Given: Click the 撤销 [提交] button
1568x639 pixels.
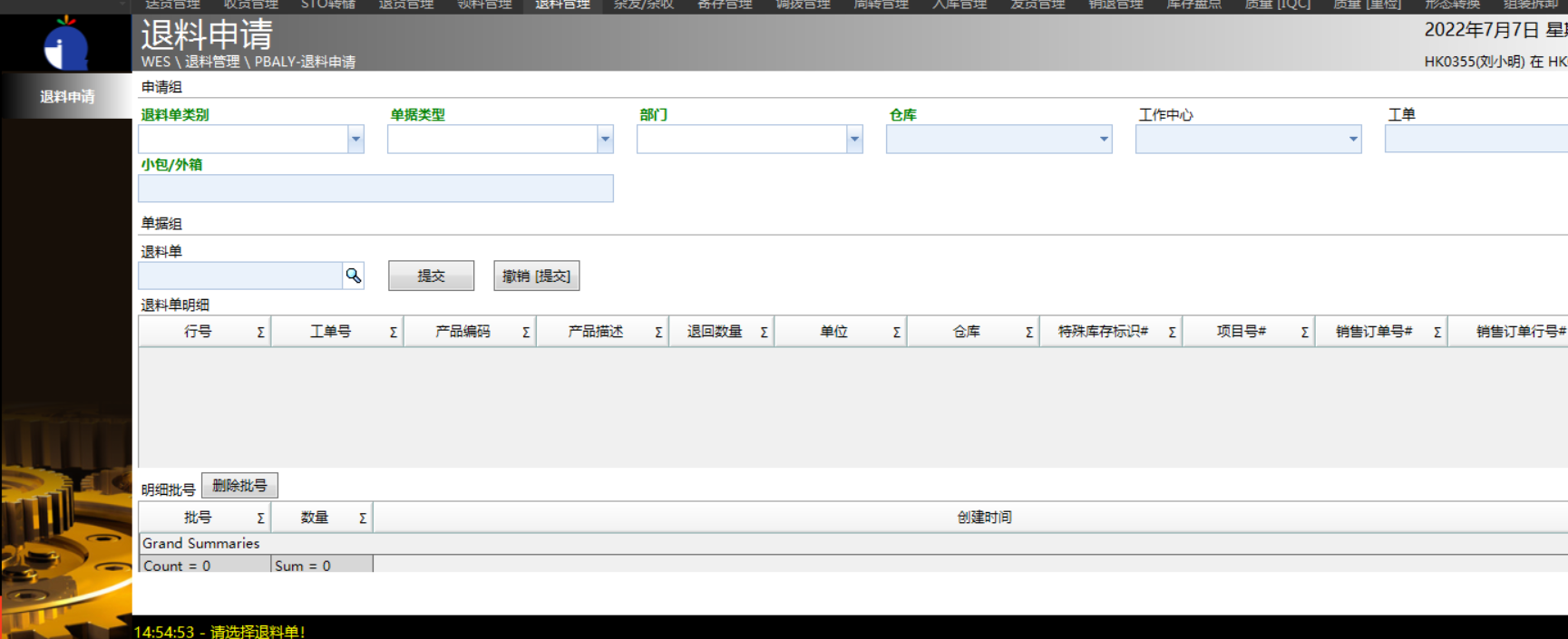Looking at the screenshot, I should [x=536, y=276].
